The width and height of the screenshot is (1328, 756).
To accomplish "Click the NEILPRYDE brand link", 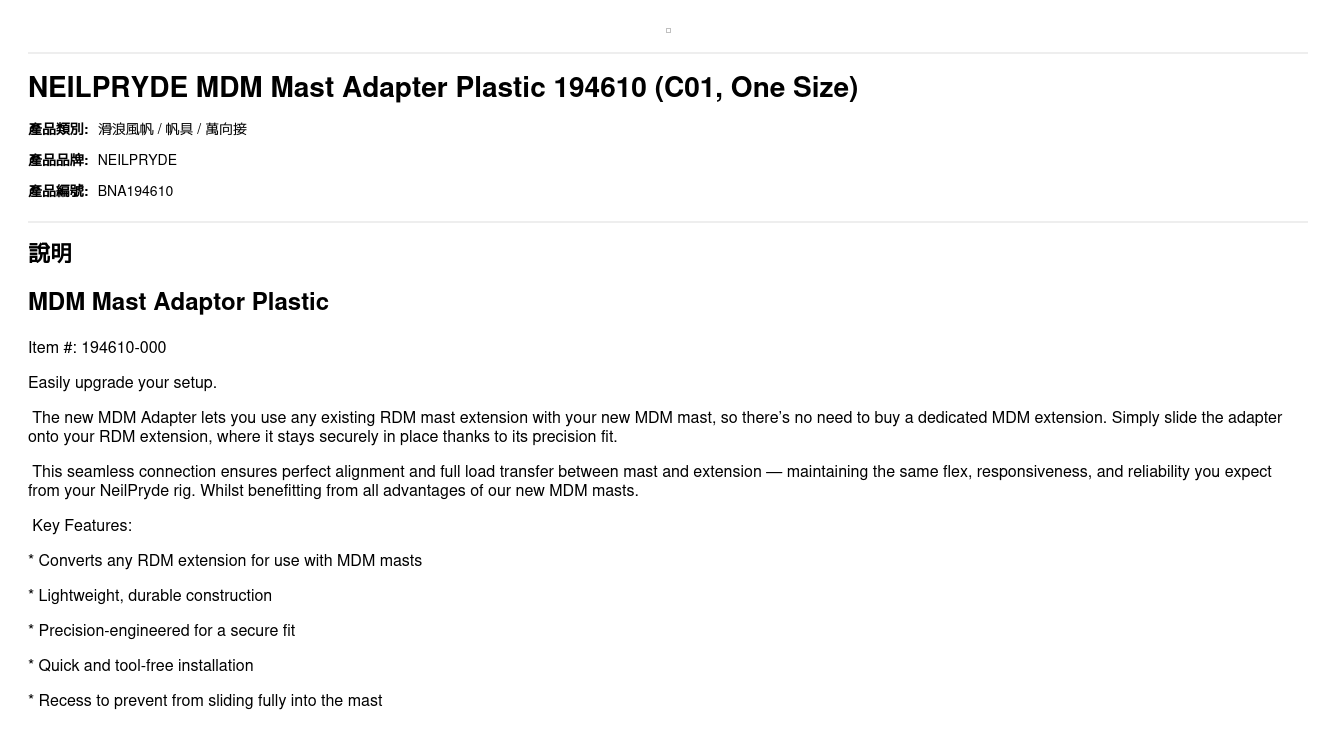I will tap(137, 160).
